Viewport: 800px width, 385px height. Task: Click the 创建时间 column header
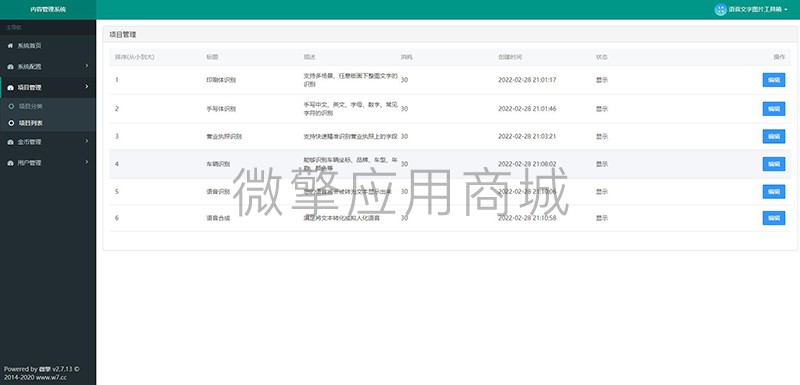pyautogui.click(x=510, y=57)
